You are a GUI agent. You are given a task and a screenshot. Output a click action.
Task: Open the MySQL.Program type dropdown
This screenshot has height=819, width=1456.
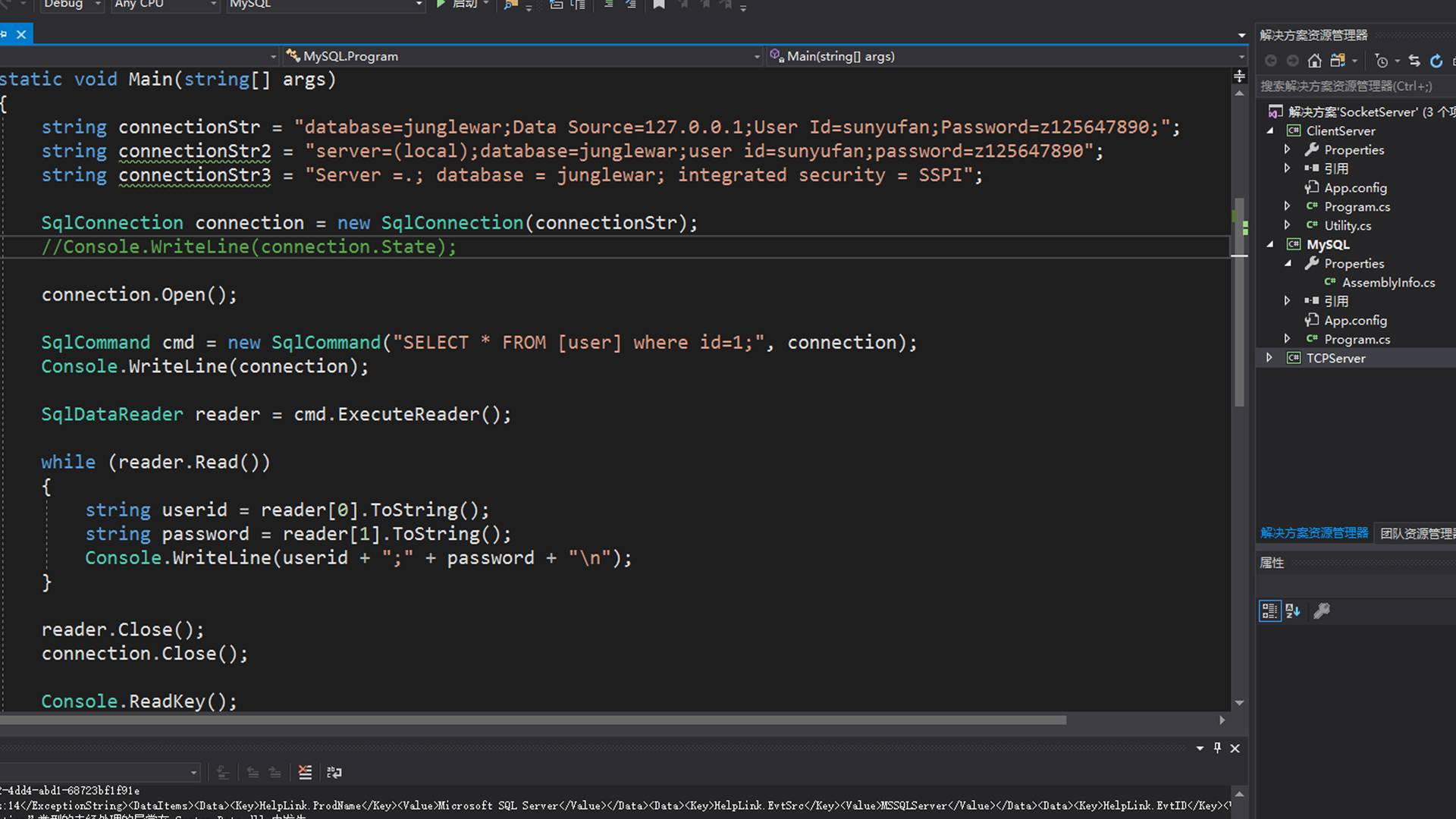522,56
